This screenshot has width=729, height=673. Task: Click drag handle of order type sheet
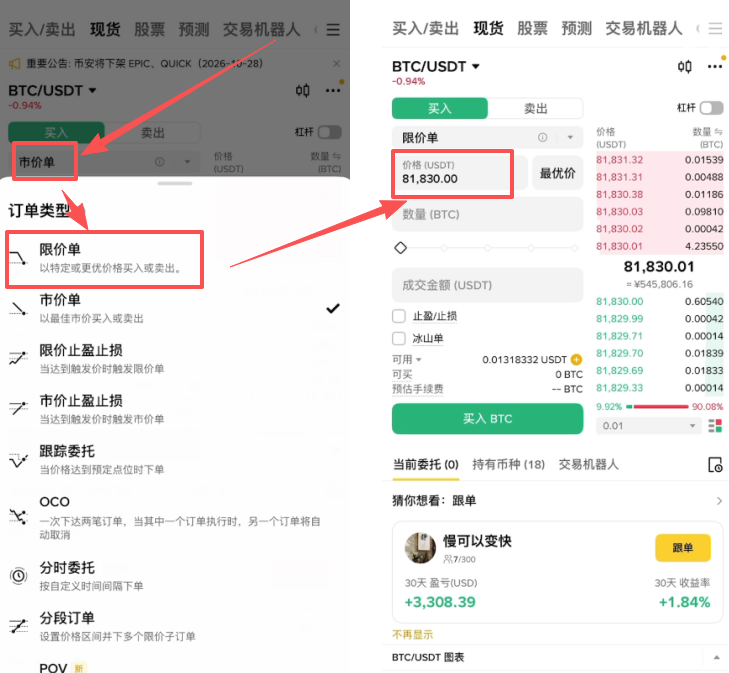point(175,184)
